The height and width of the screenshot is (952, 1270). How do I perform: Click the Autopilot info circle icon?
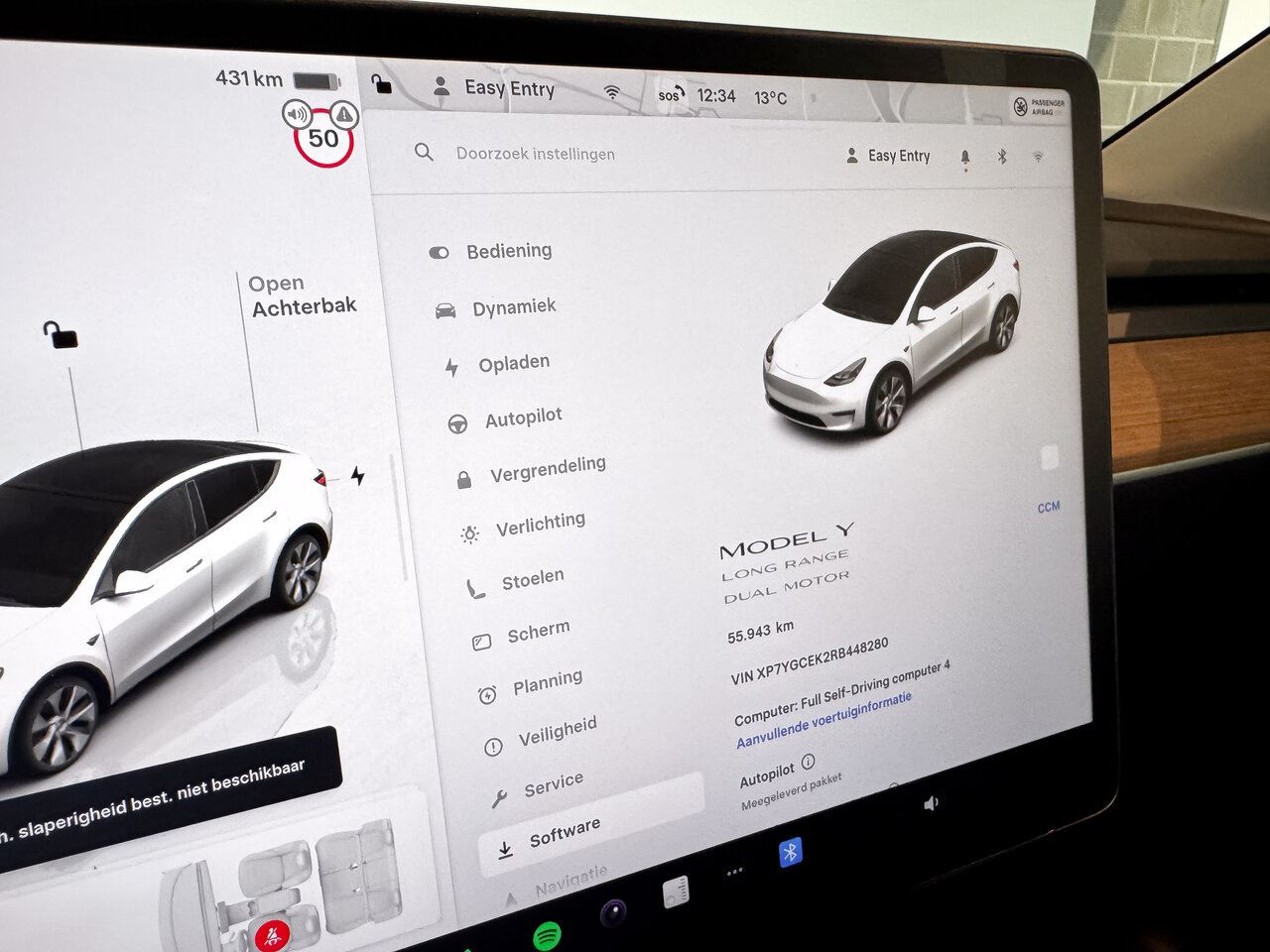pyautogui.click(x=808, y=762)
